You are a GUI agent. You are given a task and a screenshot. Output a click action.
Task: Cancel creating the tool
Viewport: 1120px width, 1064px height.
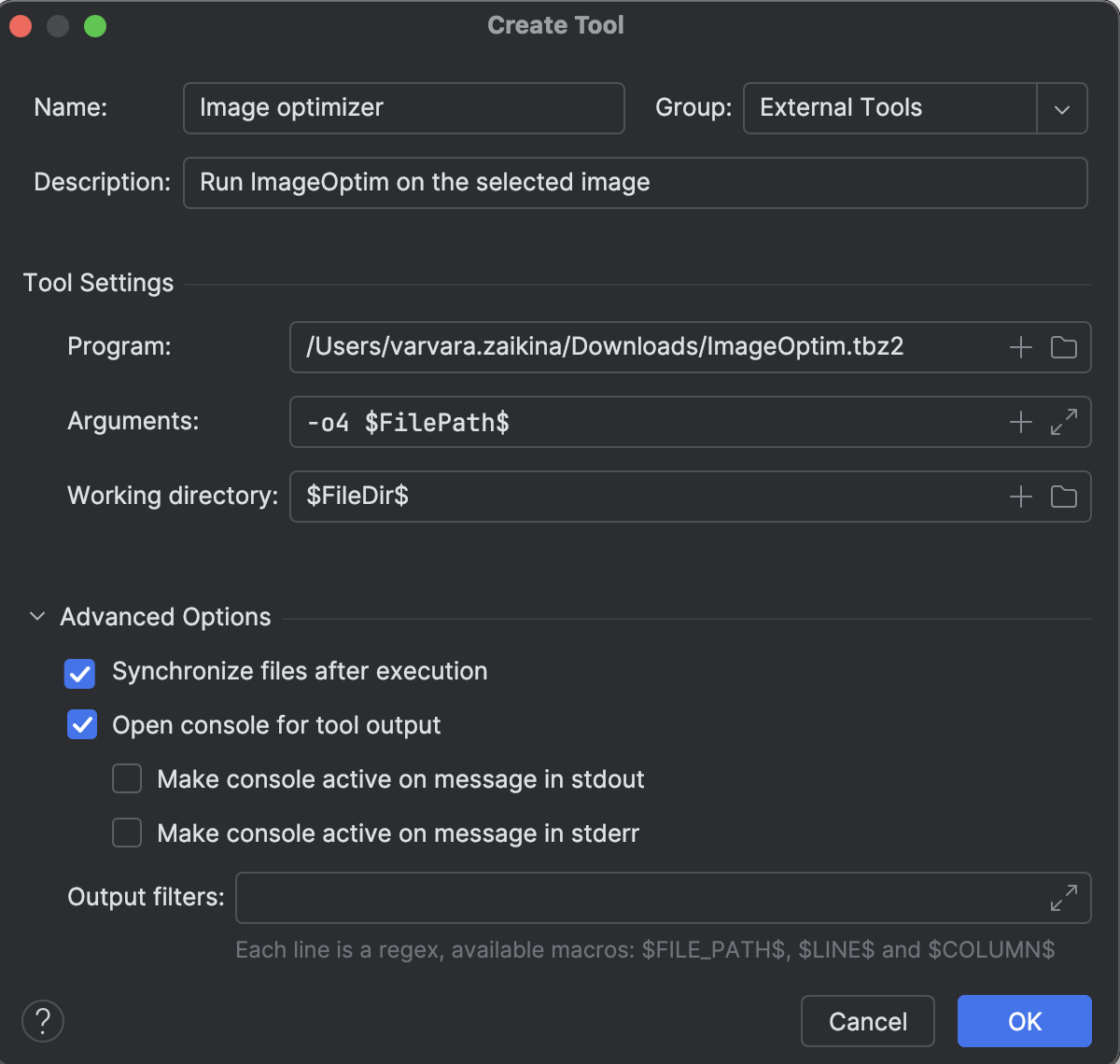click(867, 1021)
